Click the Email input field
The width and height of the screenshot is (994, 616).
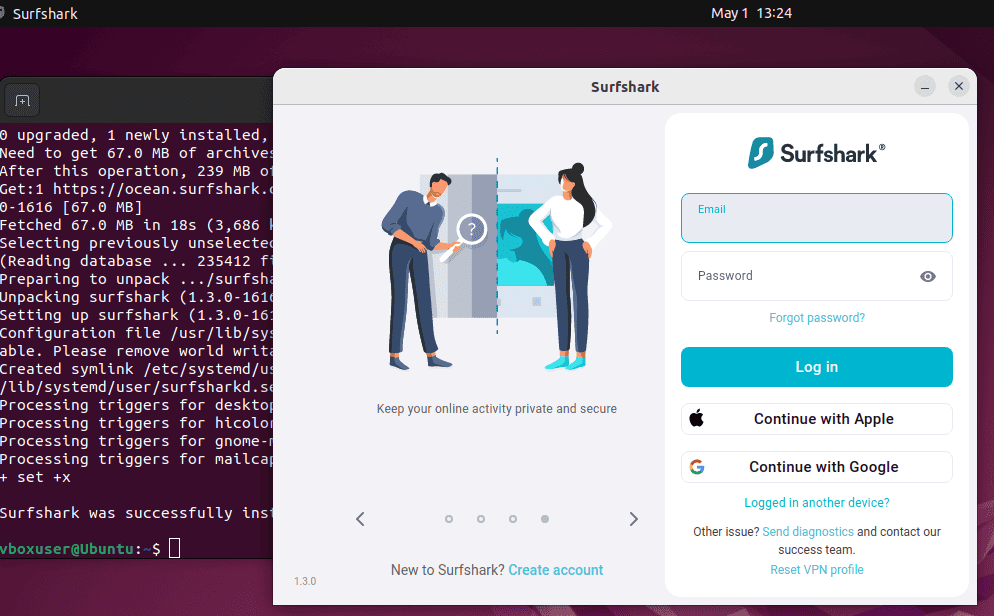click(816, 218)
